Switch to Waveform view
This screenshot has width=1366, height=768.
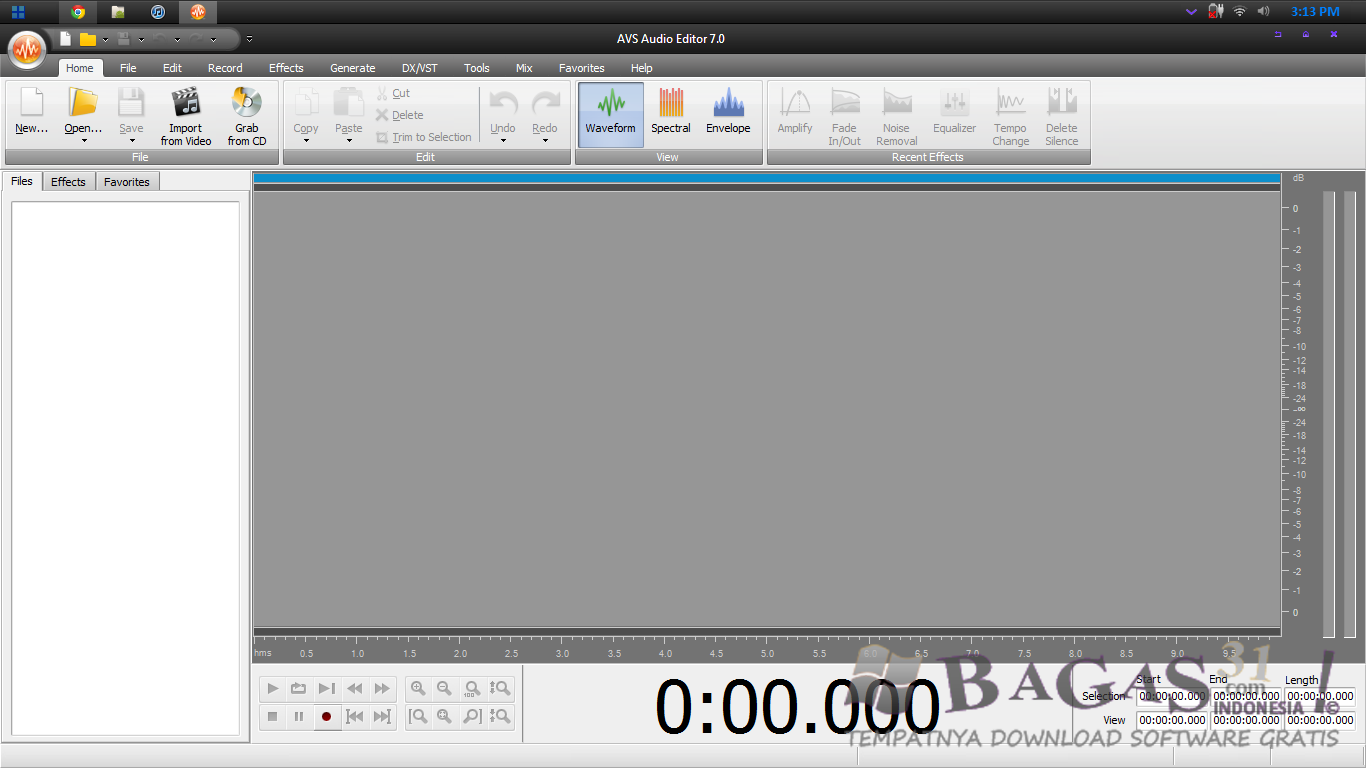pyautogui.click(x=610, y=114)
